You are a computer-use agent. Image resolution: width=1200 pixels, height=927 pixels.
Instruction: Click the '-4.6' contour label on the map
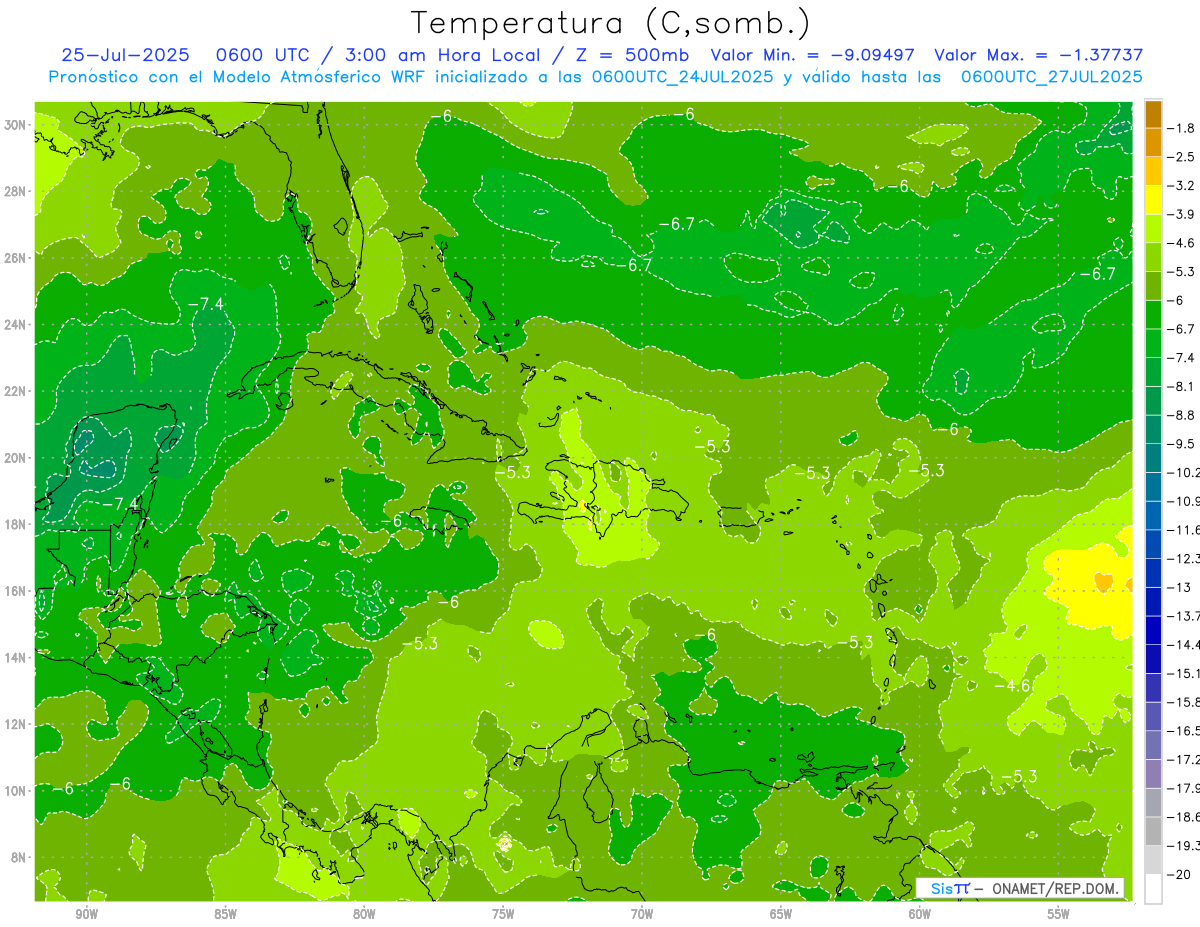tap(1013, 685)
